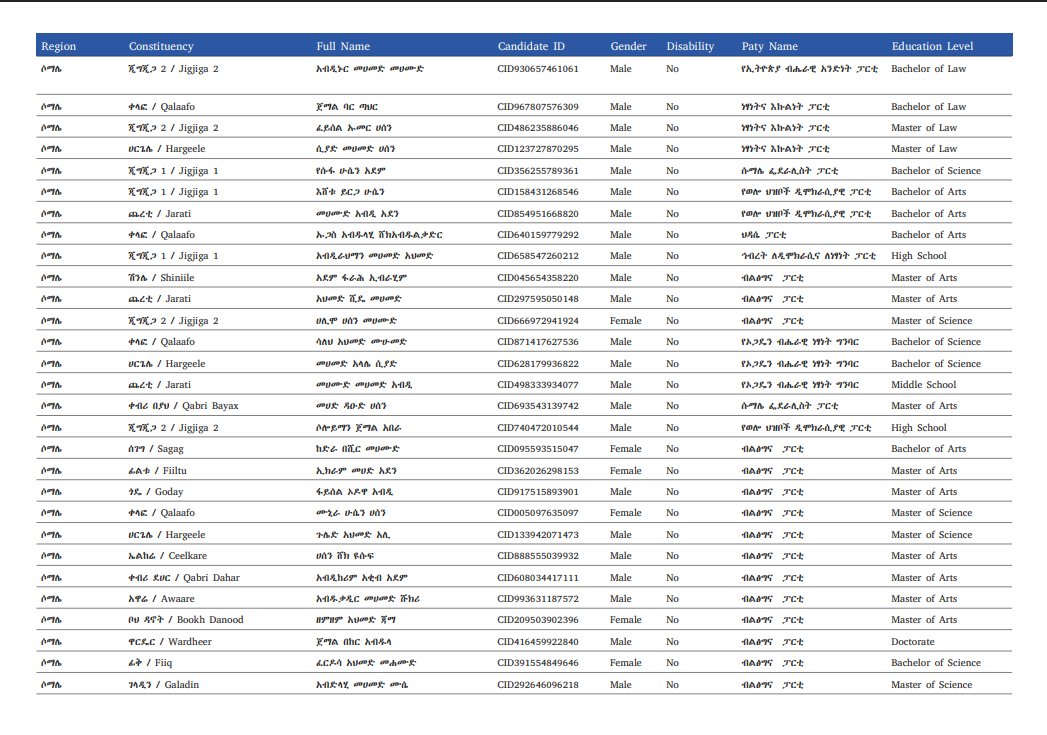The height and width of the screenshot is (735, 1047).
Task: Click the Qabri Bayax constituency cell
Action: 184,406
